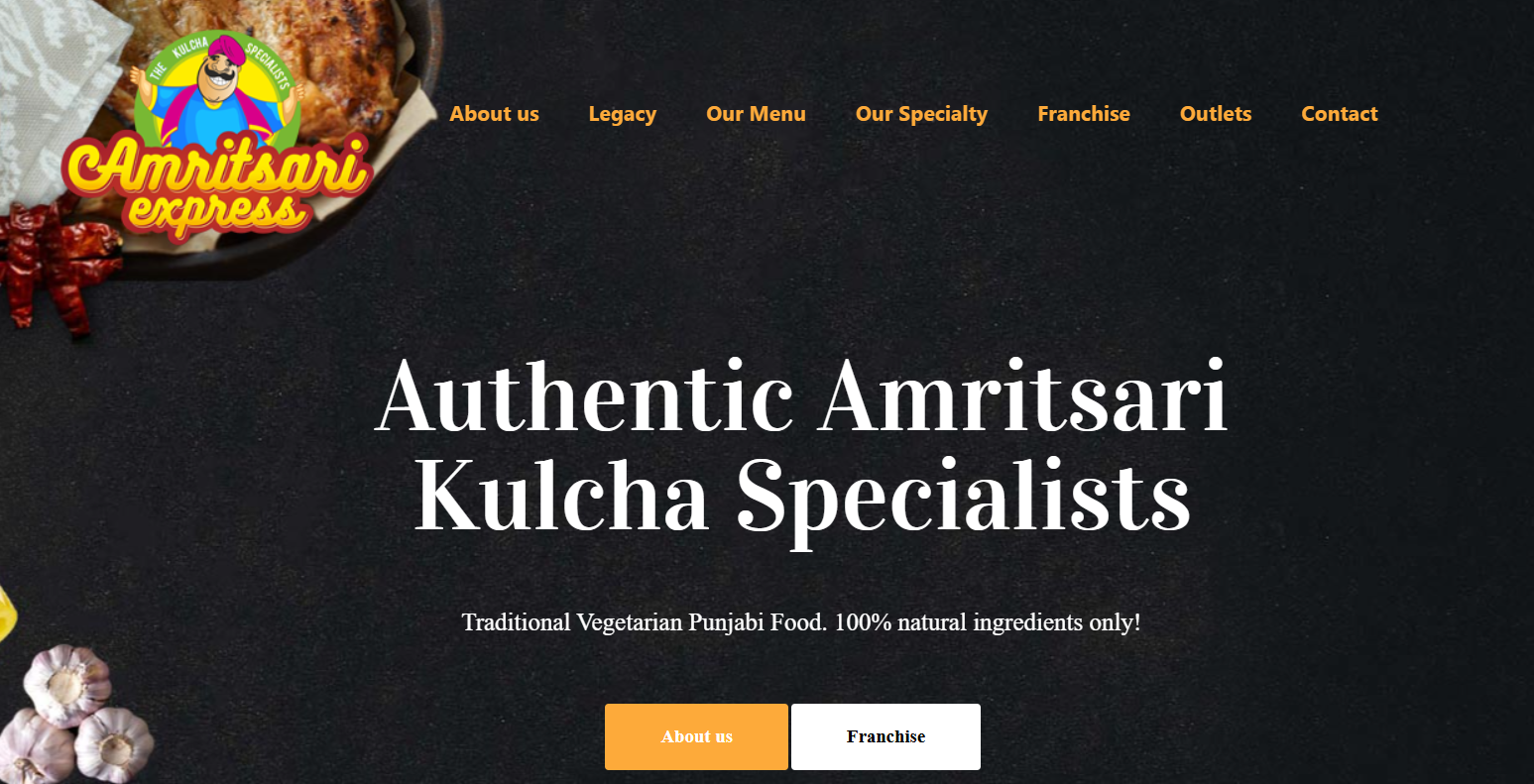
Task: Navigate to the Contact page
Action: tap(1339, 114)
